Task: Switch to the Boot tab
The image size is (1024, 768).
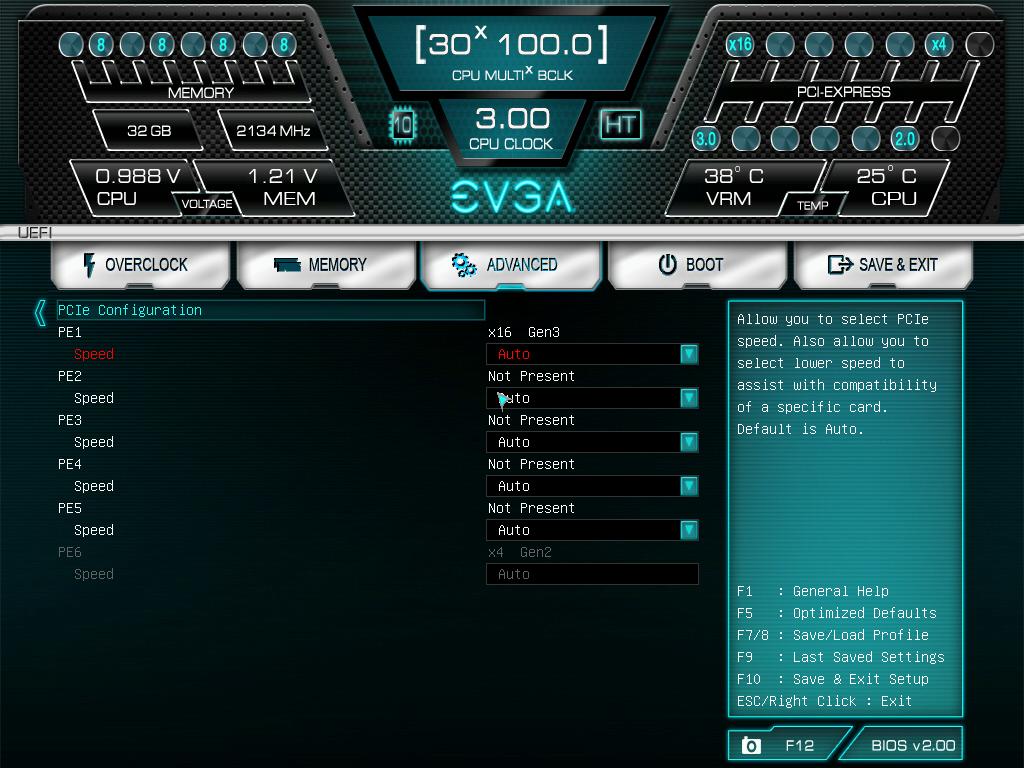Action: coord(698,264)
